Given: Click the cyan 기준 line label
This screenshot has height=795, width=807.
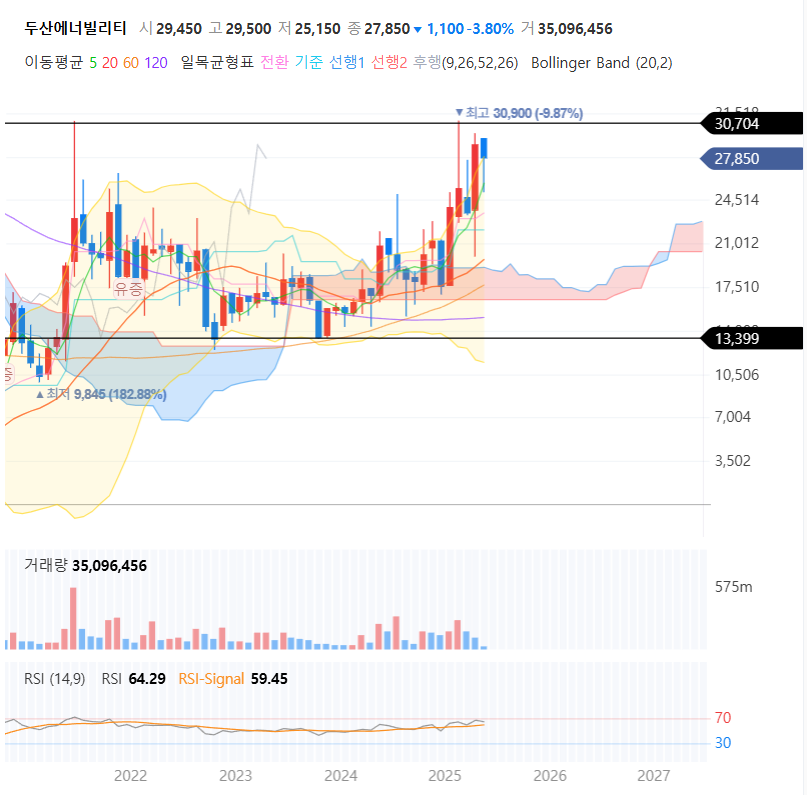Looking at the screenshot, I should coord(309,63).
